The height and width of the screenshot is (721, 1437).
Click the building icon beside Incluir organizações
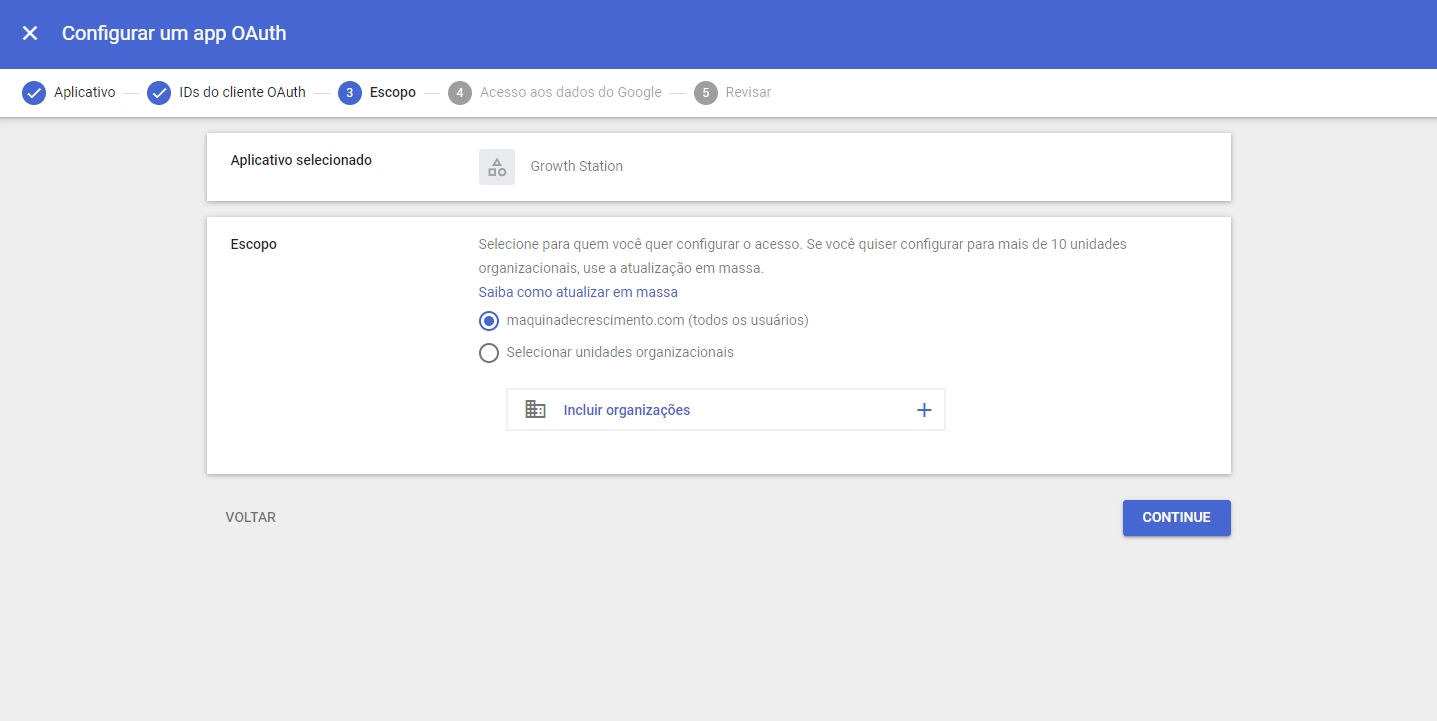[x=535, y=410]
